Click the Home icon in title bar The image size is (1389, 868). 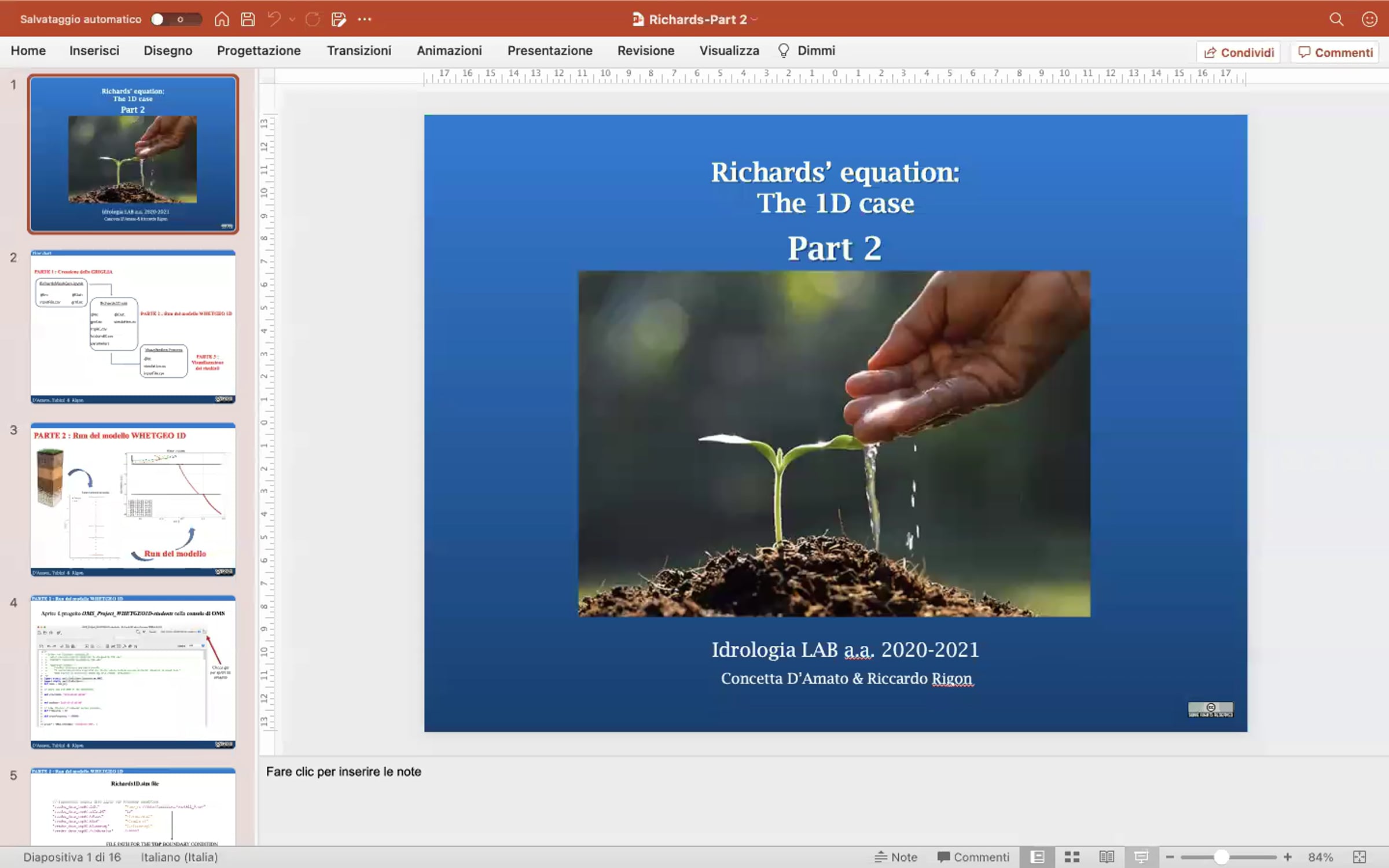coord(222,19)
